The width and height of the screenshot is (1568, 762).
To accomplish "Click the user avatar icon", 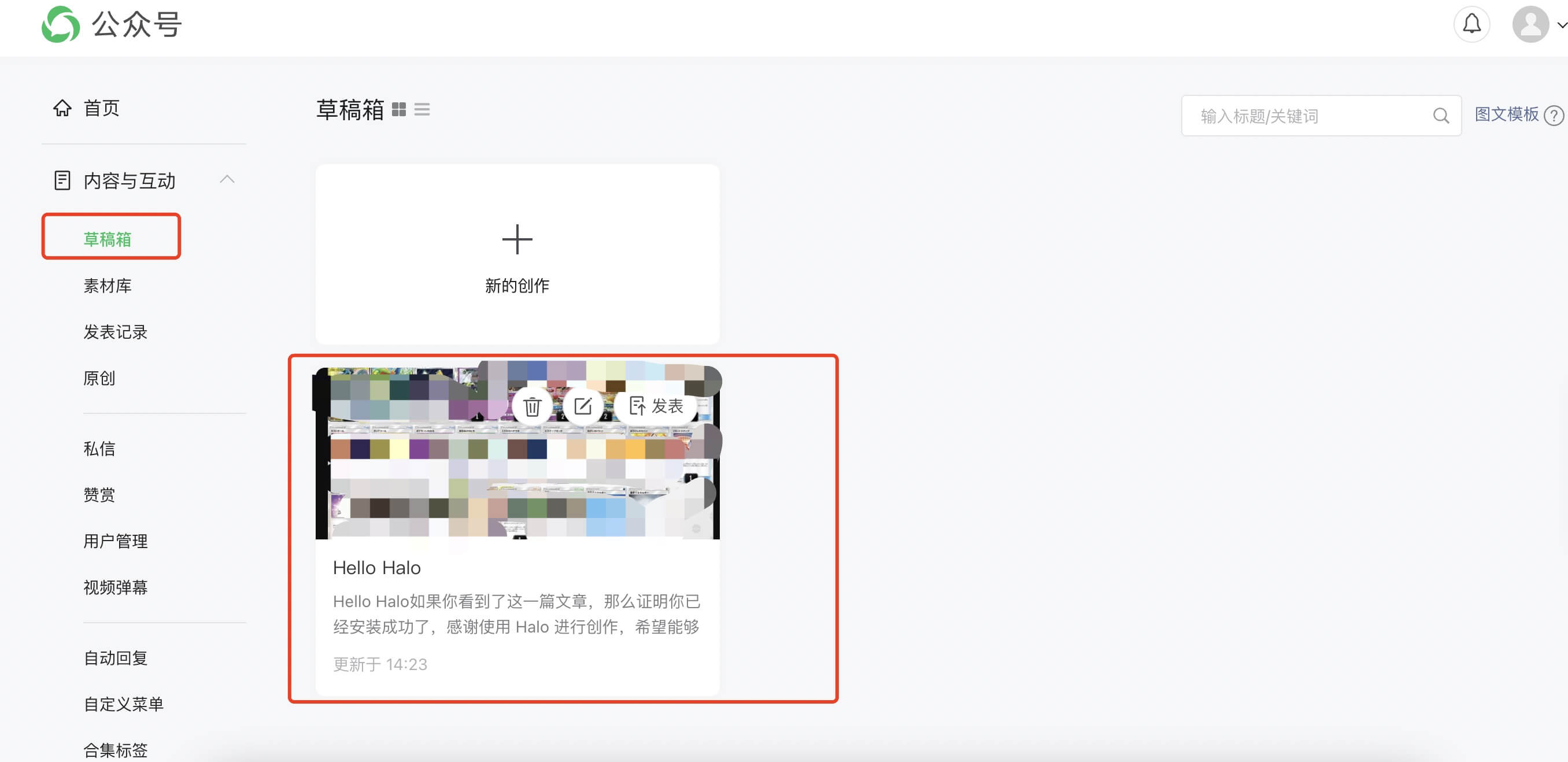I will [x=1530, y=24].
